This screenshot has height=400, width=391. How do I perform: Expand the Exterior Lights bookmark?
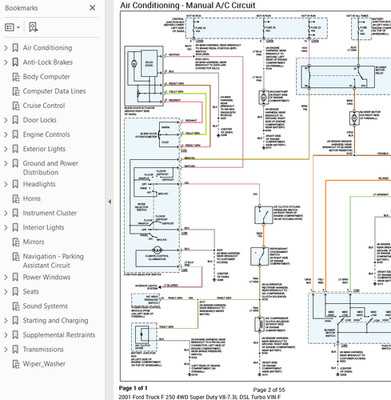coord(5,149)
